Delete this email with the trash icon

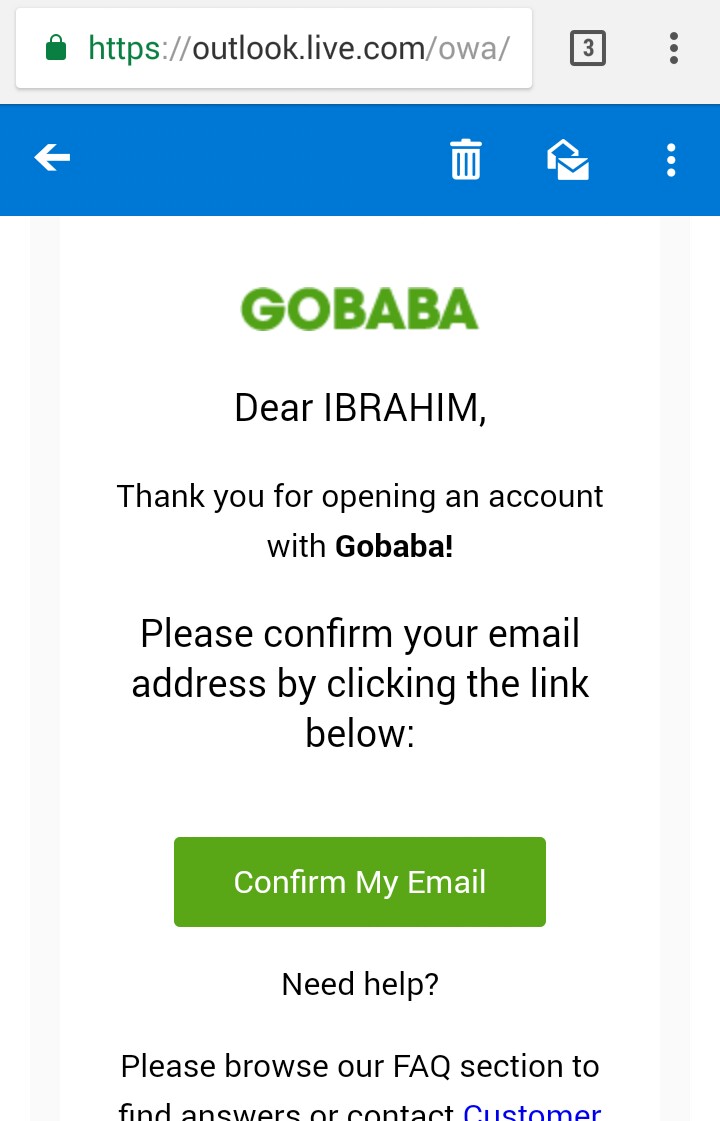tap(465, 159)
